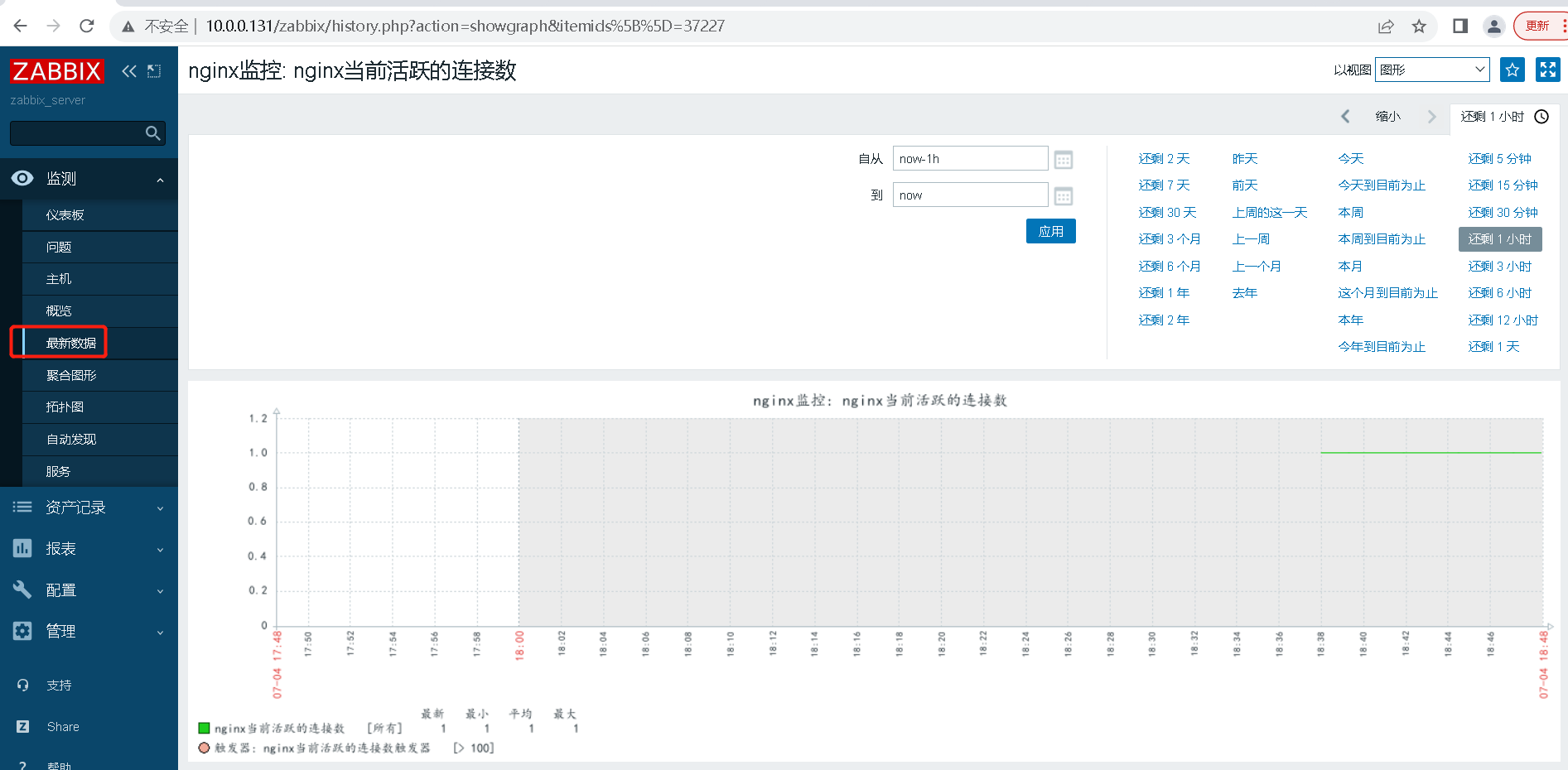This screenshot has height=770, width=1568.
Task: Expand the 管理 menu section
Action: [160, 633]
